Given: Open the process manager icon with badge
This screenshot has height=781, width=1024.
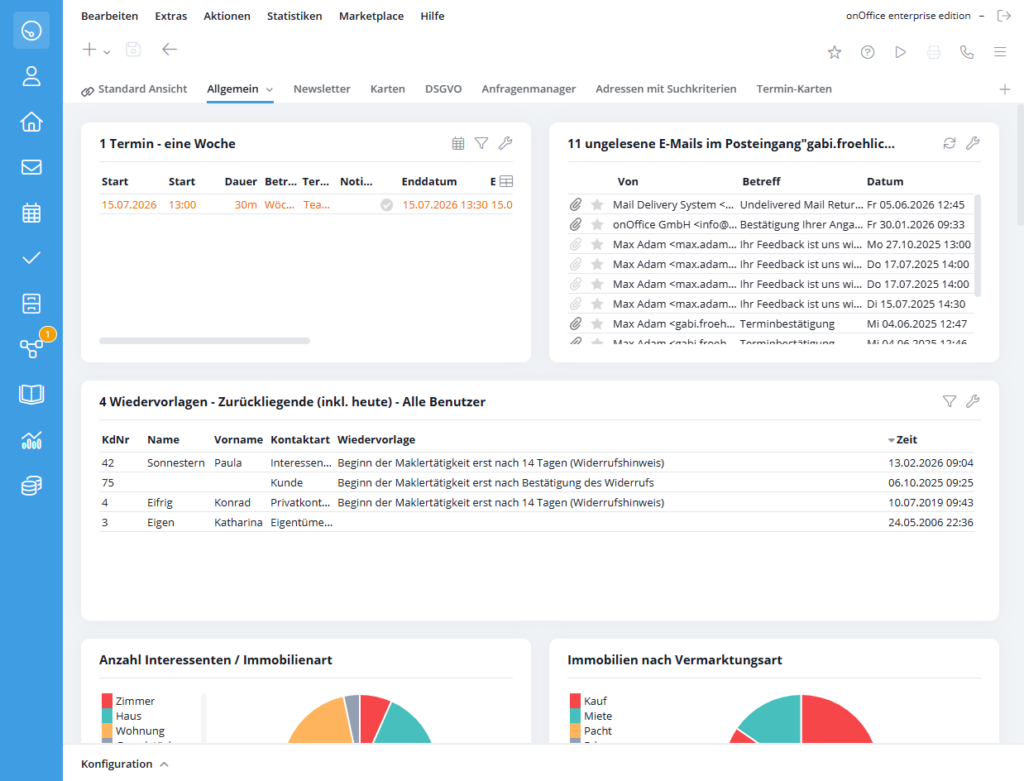Looking at the screenshot, I should coord(31,349).
